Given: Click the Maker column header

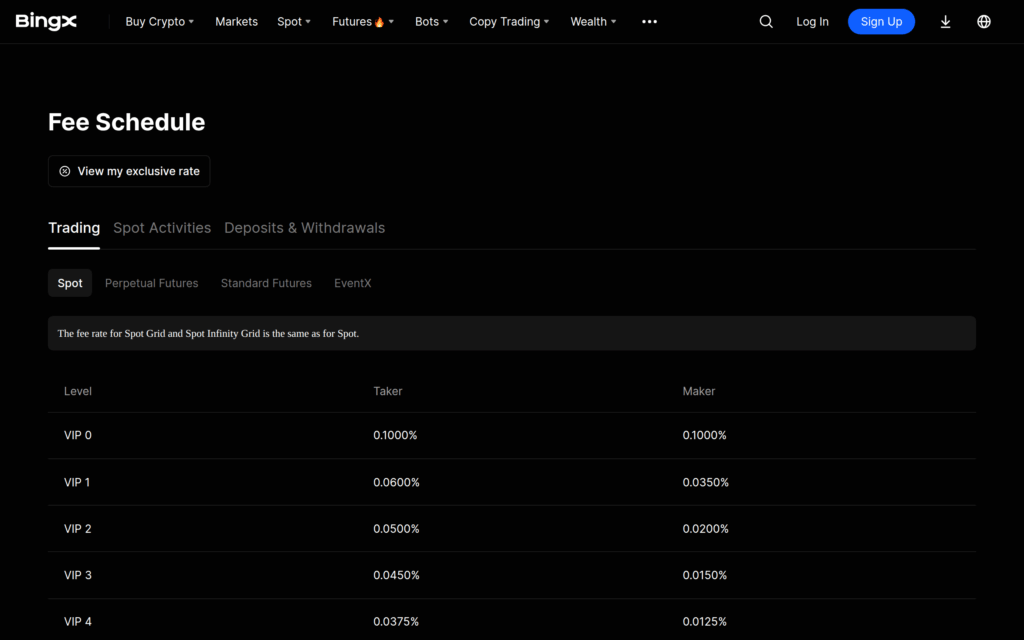Looking at the screenshot, I should click(699, 391).
